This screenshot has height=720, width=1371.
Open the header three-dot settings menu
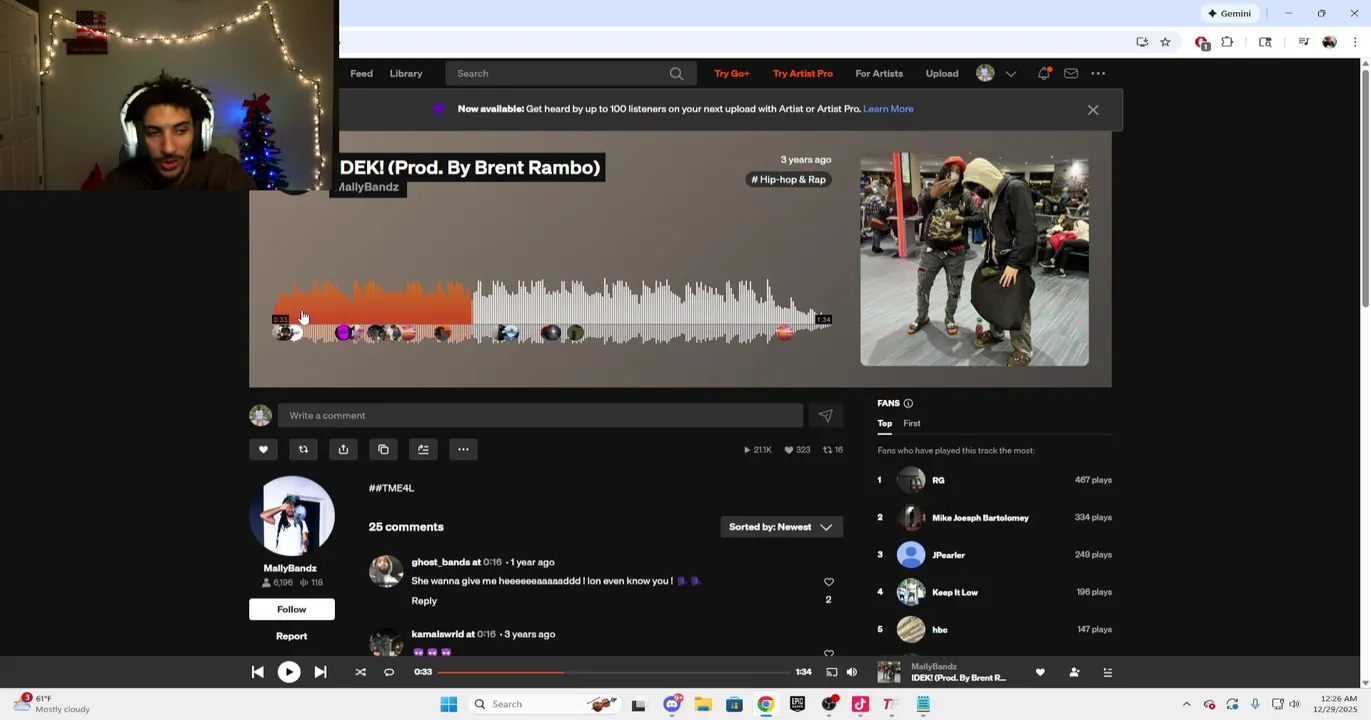pyautogui.click(x=1098, y=73)
